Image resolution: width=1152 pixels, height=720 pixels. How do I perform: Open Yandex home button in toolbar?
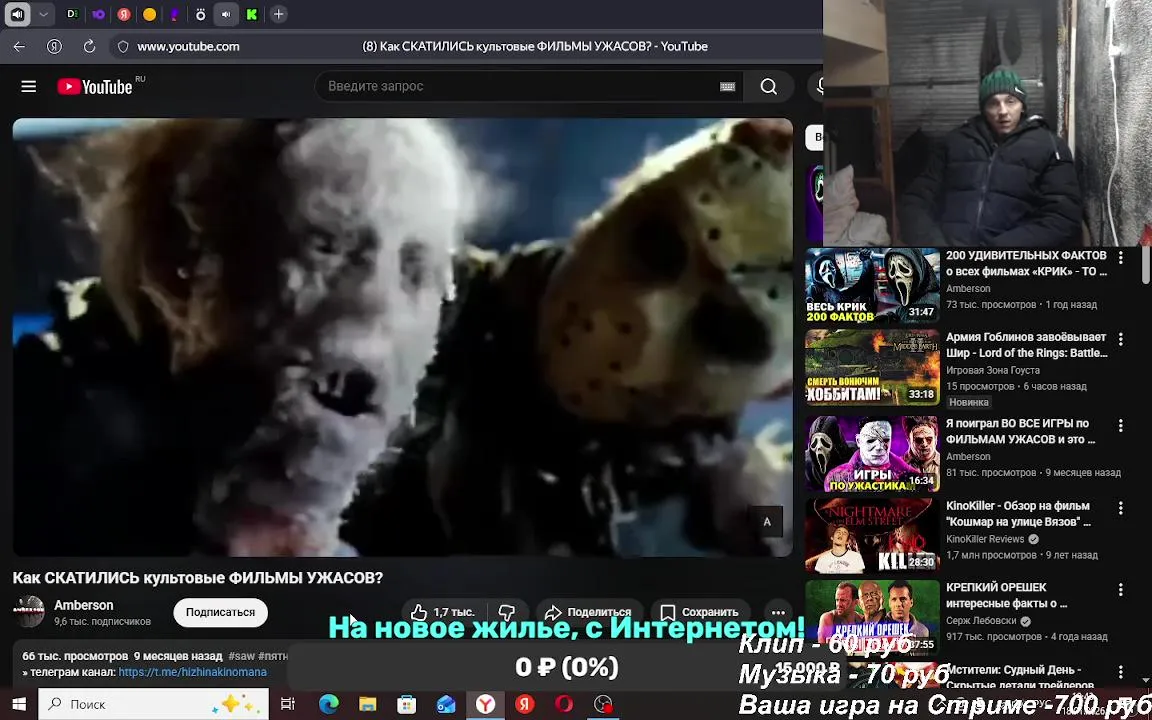54,46
